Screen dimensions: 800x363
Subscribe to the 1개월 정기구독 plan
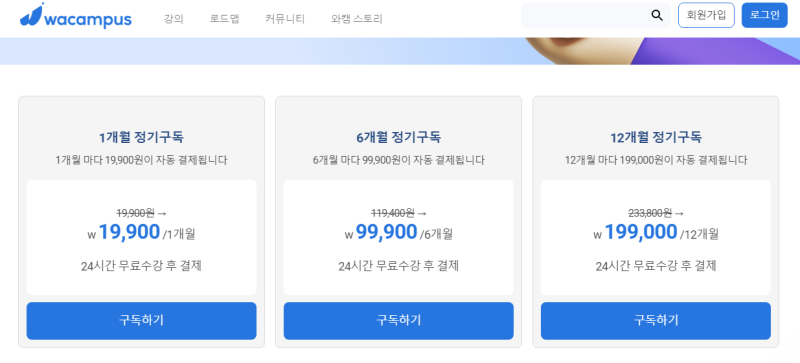click(x=141, y=321)
